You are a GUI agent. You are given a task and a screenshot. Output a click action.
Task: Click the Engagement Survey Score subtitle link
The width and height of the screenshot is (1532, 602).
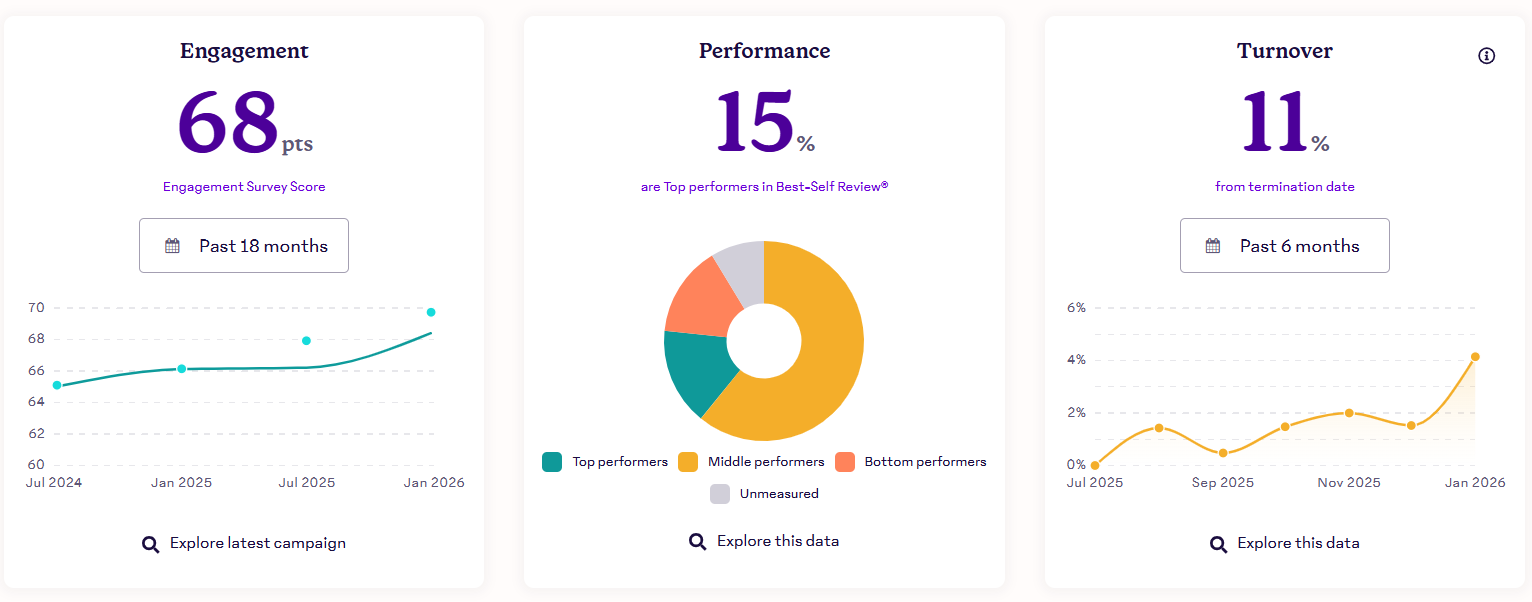(244, 187)
